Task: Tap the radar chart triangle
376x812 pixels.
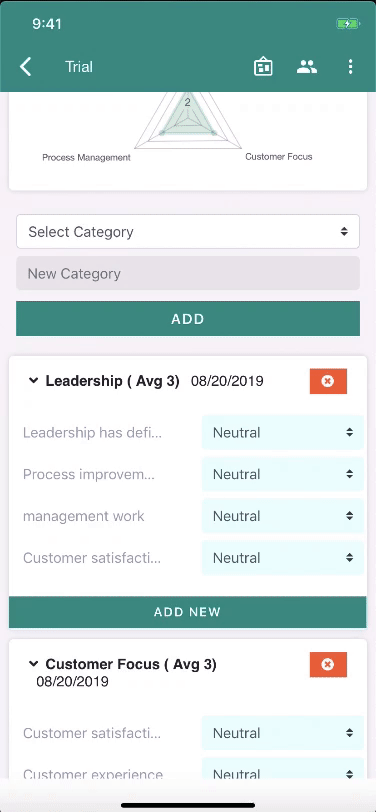Action: pyautogui.click(x=187, y=120)
